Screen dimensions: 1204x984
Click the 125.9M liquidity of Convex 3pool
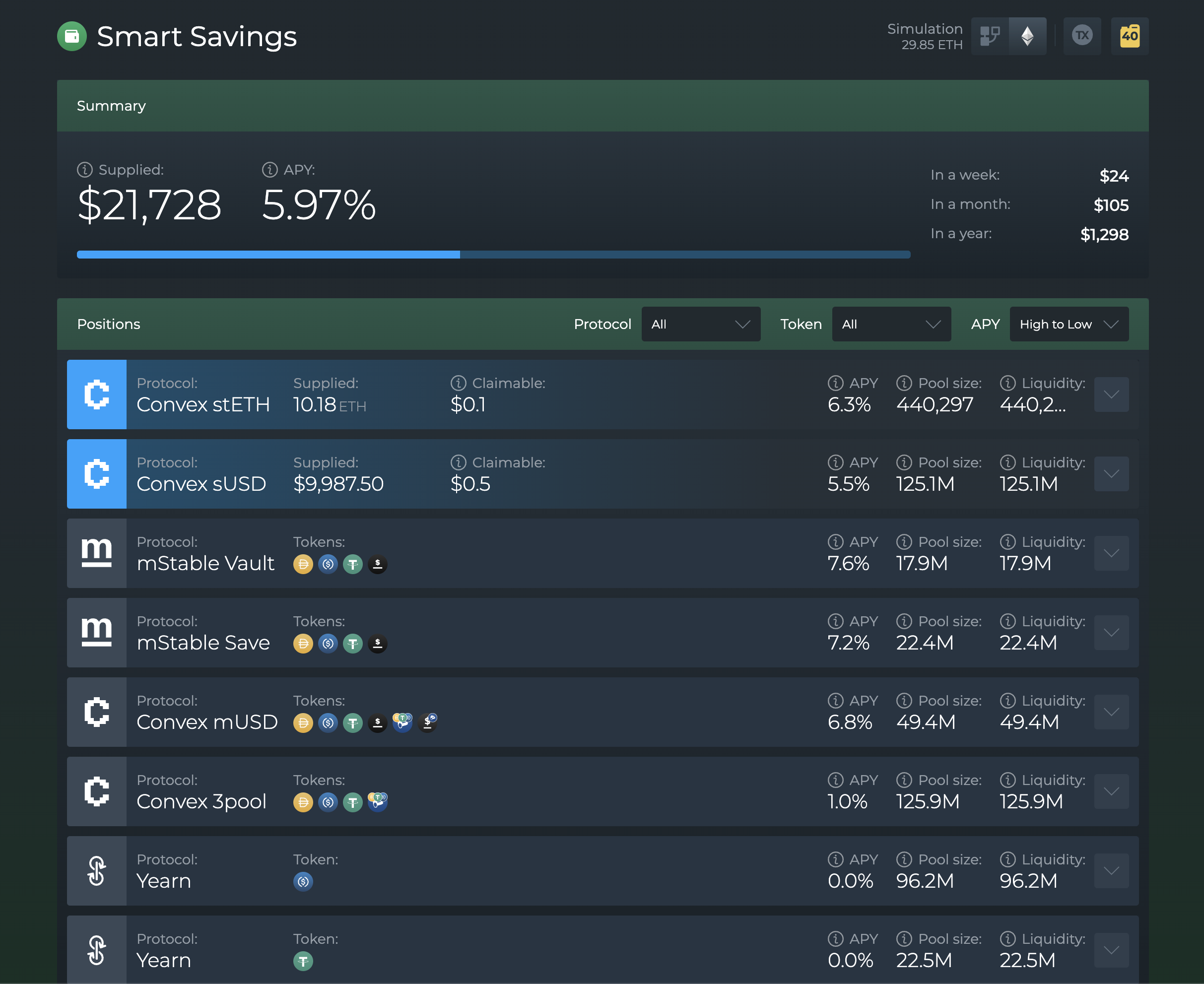click(x=1031, y=801)
